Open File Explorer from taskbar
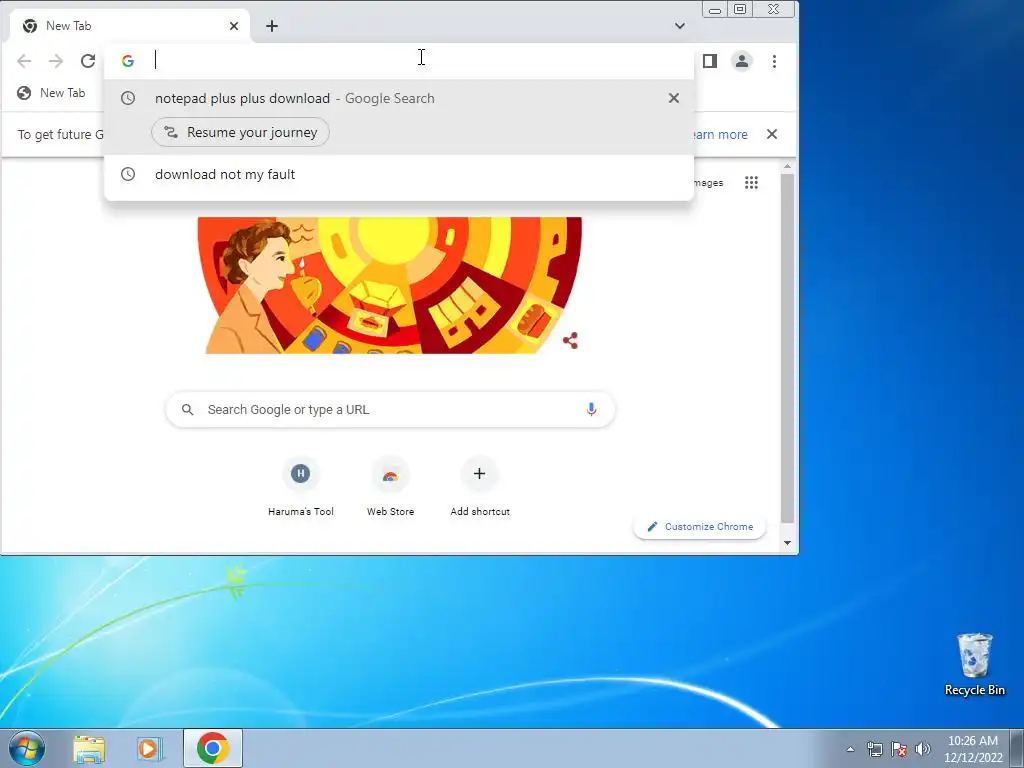 click(89, 748)
